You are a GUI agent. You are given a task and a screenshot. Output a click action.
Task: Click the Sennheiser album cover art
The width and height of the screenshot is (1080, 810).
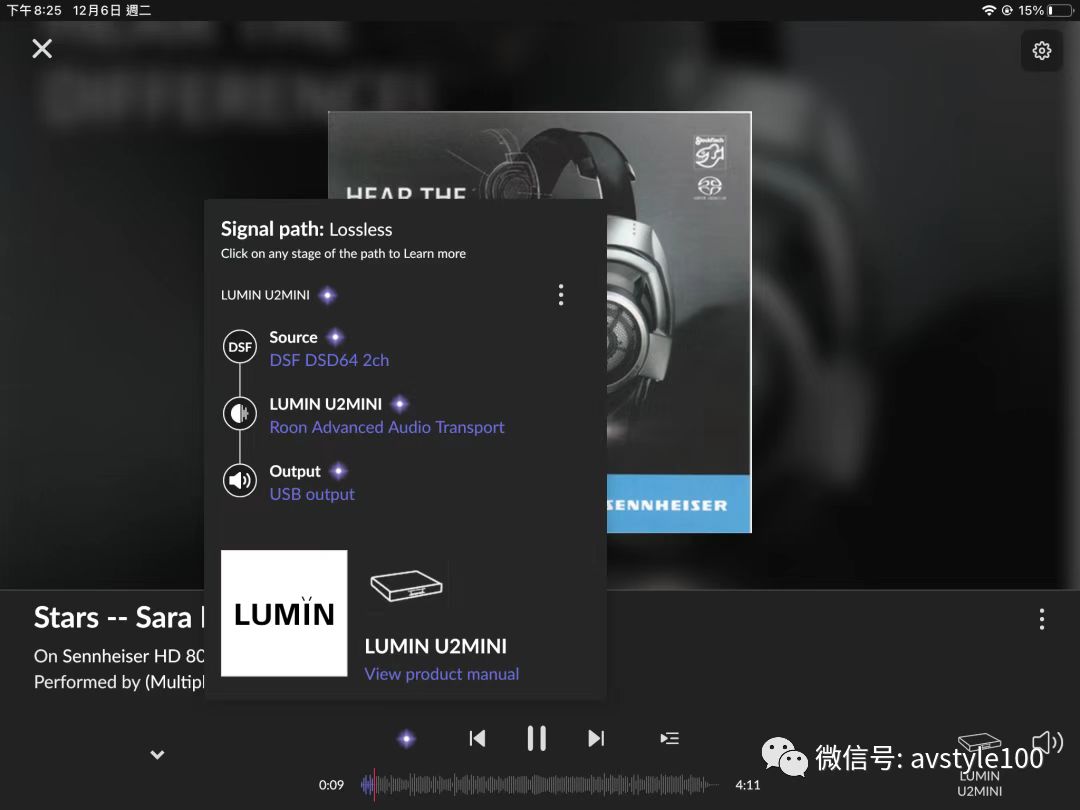(678, 320)
